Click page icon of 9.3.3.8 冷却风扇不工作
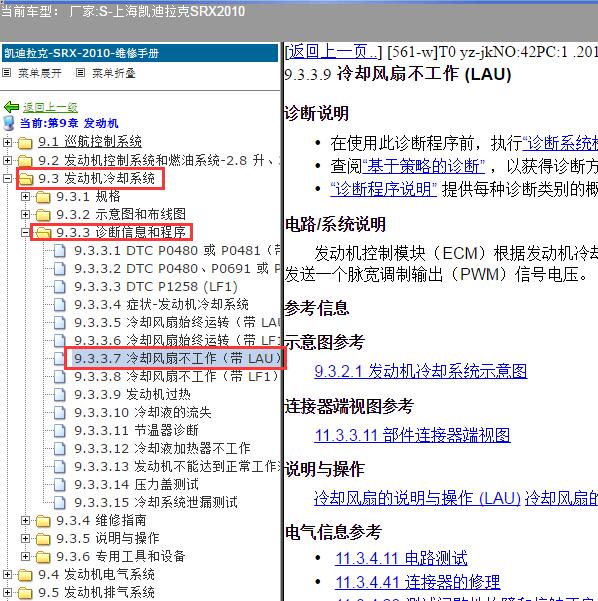The height and width of the screenshot is (601, 598). pyautogui.click(x=59, y=376)
